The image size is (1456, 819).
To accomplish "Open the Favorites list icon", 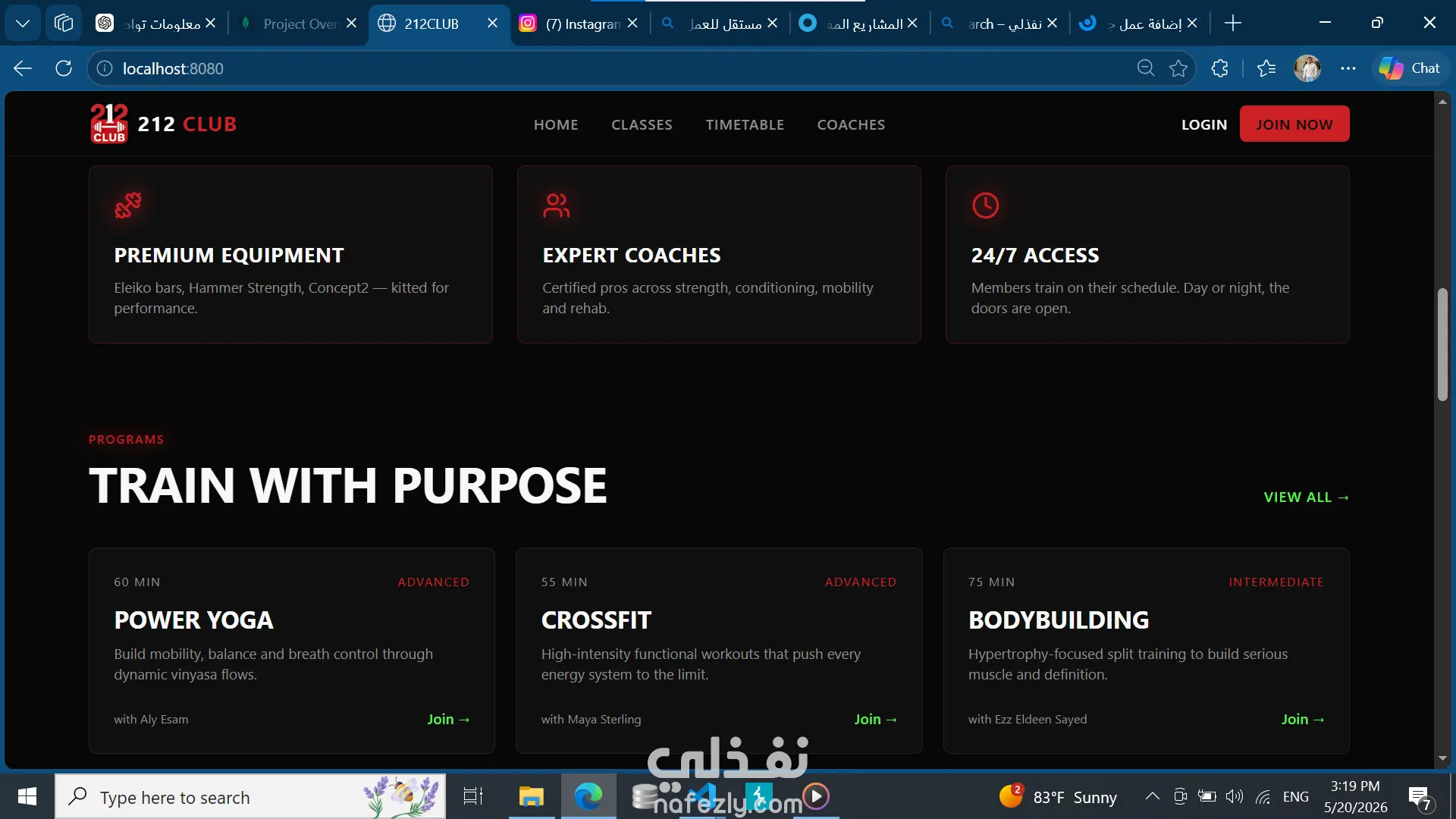I will click(x=1266, y=68).
